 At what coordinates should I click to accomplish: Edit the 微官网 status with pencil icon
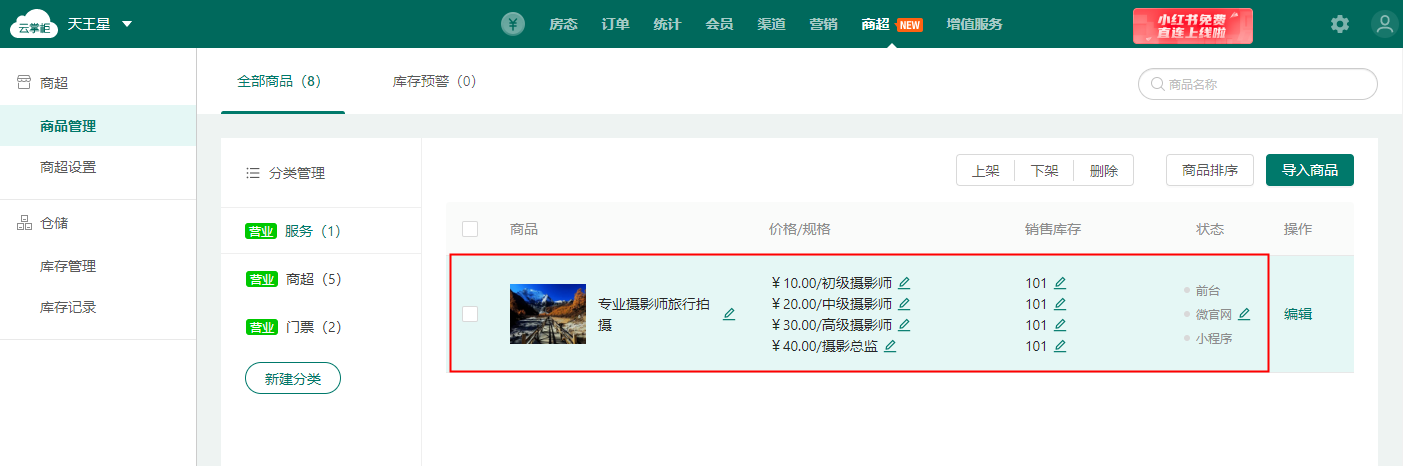[1244, 314]
